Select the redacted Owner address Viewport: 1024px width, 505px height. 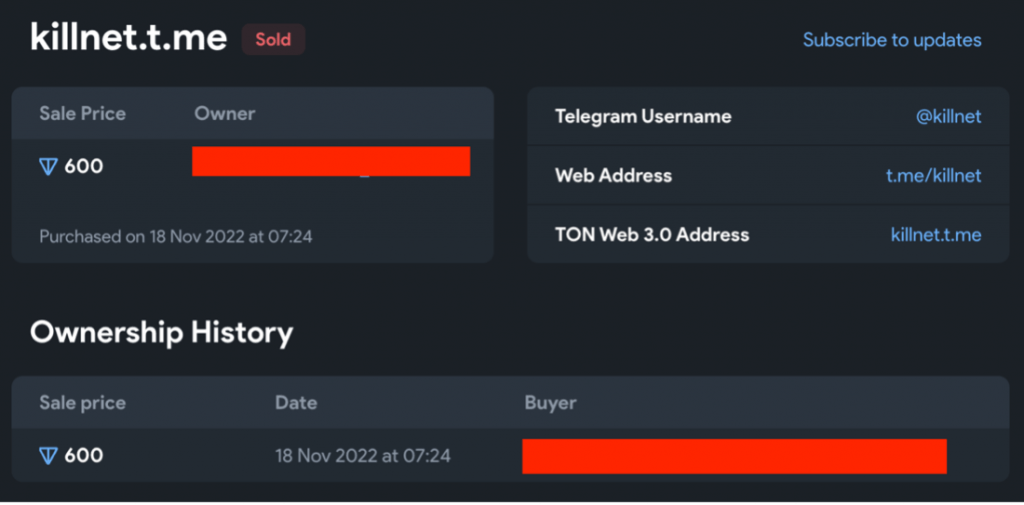[x=331, y=161]
